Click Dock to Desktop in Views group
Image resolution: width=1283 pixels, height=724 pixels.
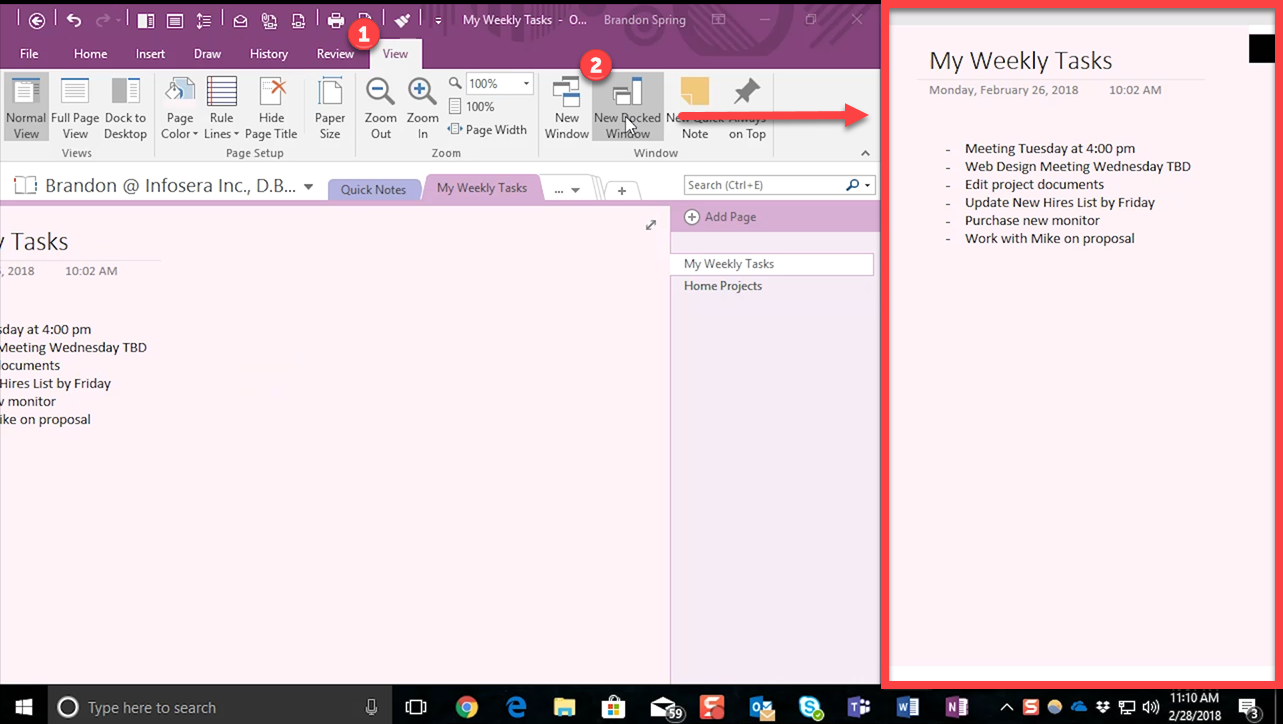(125, 107)
